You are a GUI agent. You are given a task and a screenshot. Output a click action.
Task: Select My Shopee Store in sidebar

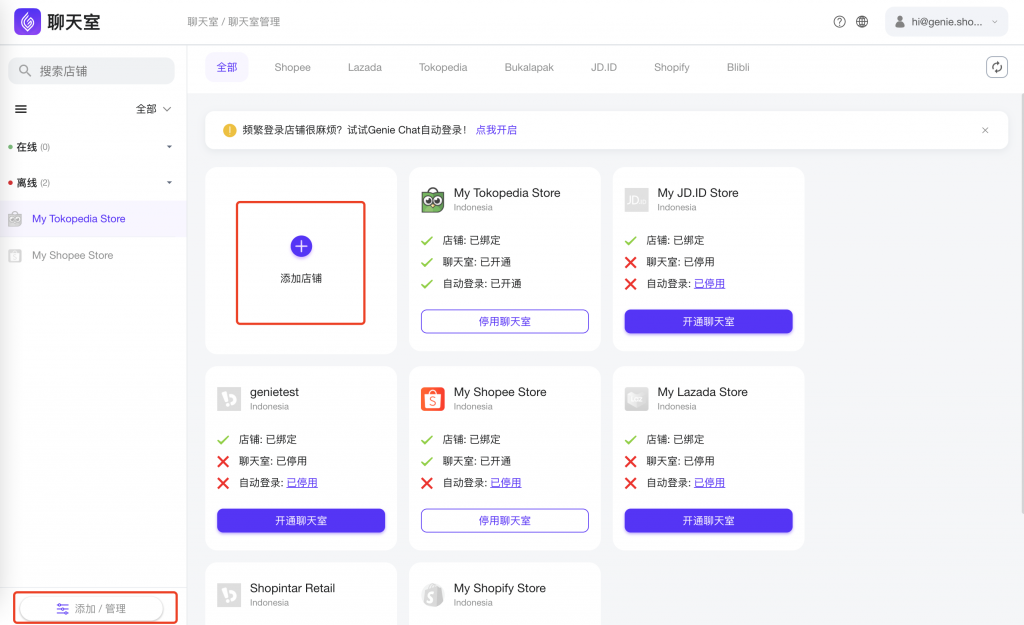93,255
